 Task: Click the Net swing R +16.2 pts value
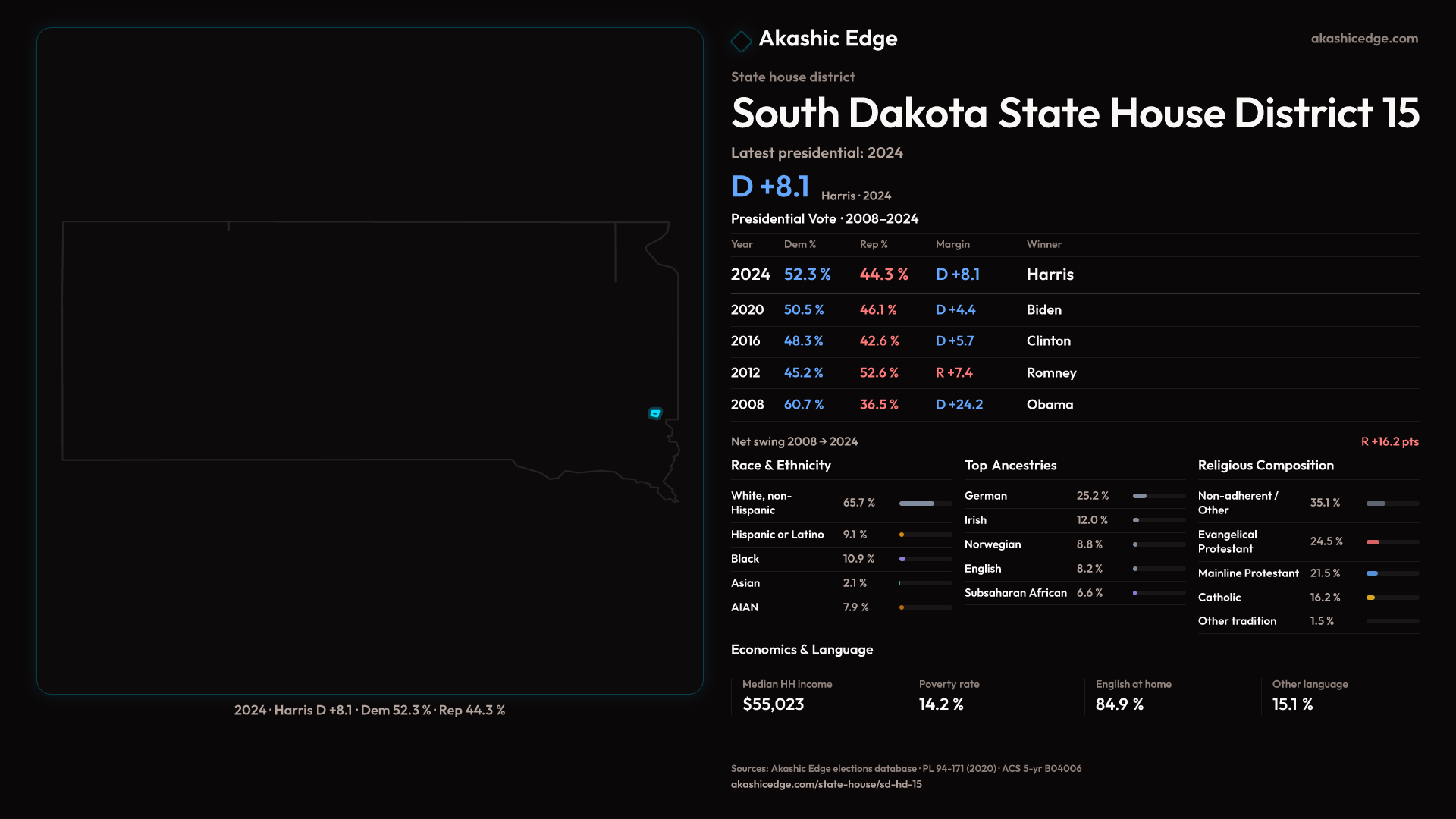click(x=1389, y=441)
